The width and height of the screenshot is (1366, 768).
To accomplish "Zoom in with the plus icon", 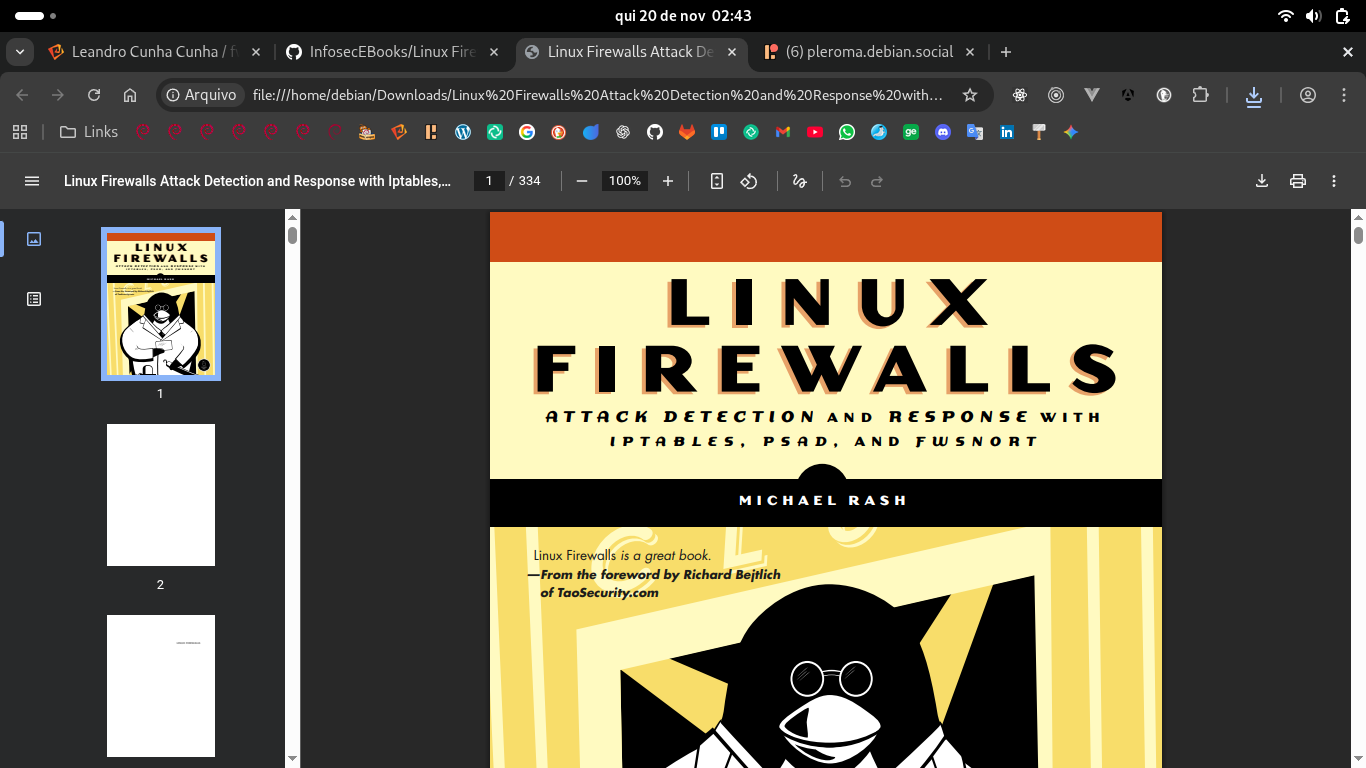I will [668, 181].
